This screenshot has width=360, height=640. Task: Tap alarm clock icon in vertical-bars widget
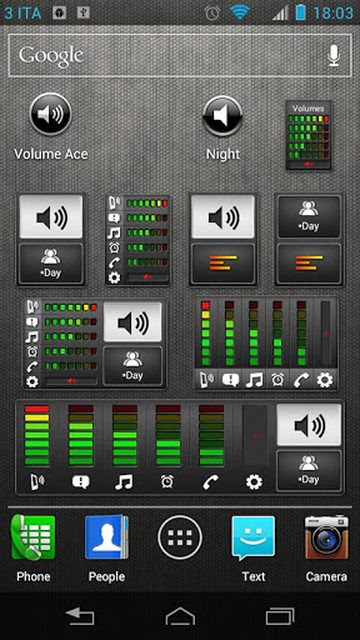click(278, 380)
